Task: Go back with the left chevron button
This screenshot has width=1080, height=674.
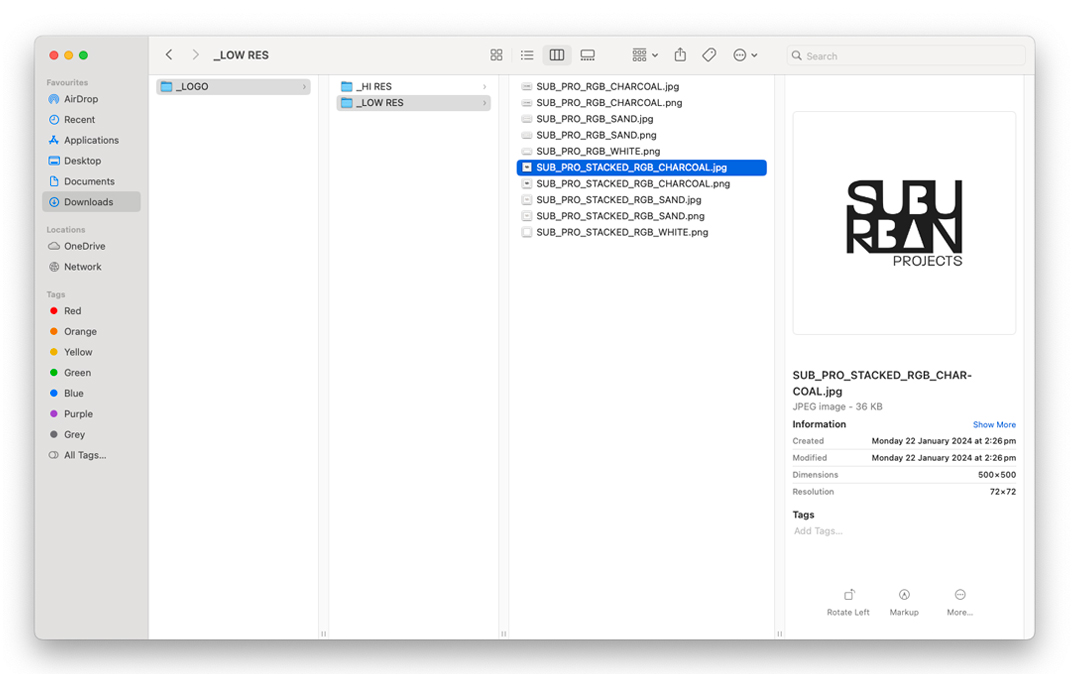Action: [169, 54]
